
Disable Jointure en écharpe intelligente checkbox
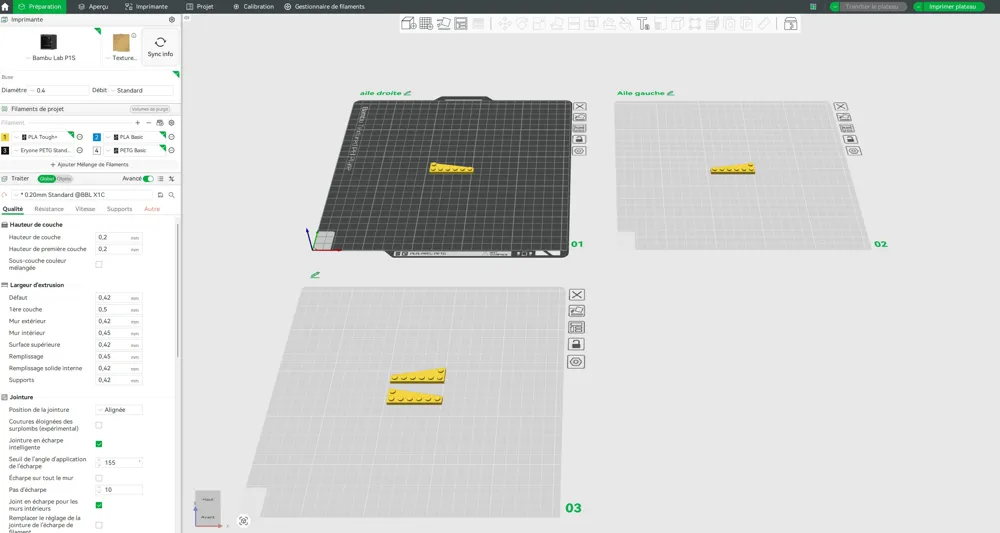[99, 444]
